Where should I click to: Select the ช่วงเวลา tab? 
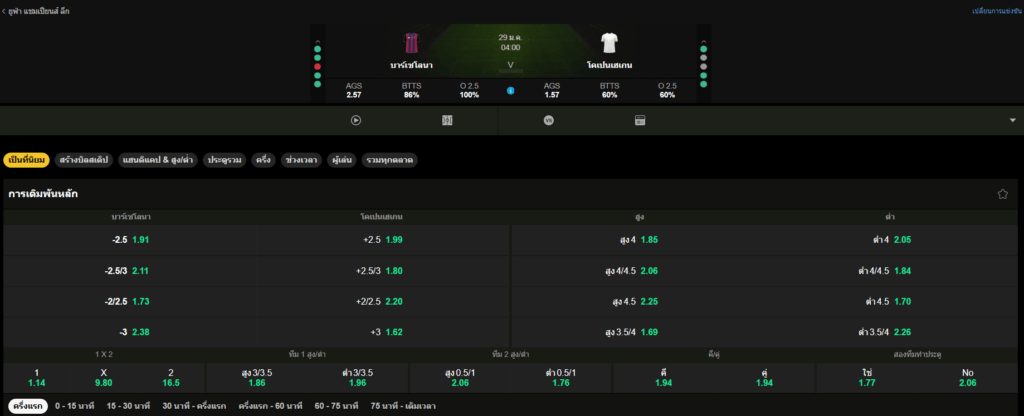pyautogui.click(x=302, y=159)
